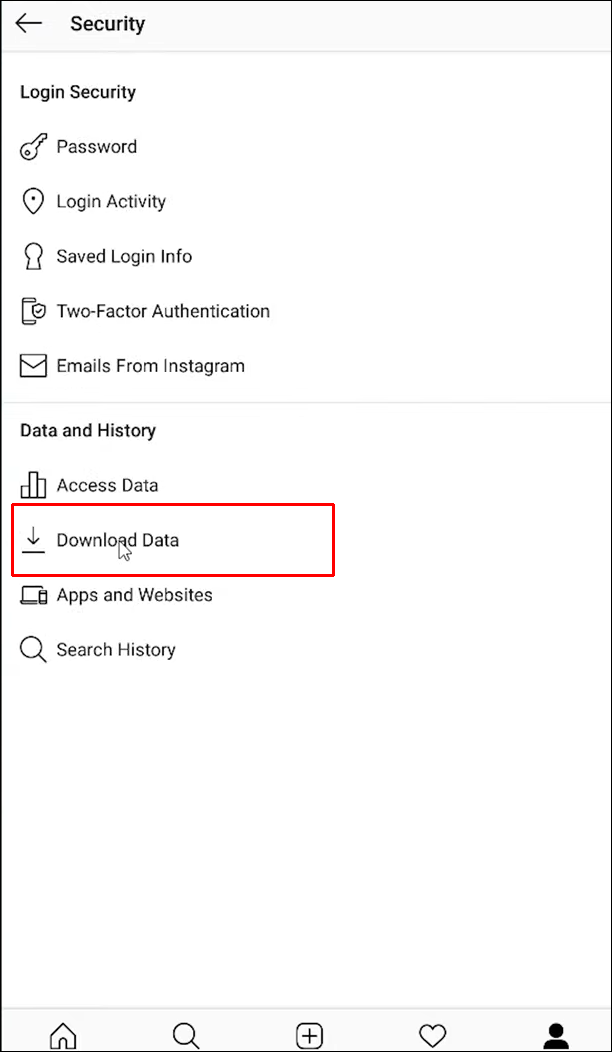612x1052 pixels.
Task: Click the magnifier icon beside Search History
Action: pyautogui.click(x=34, y=651)
